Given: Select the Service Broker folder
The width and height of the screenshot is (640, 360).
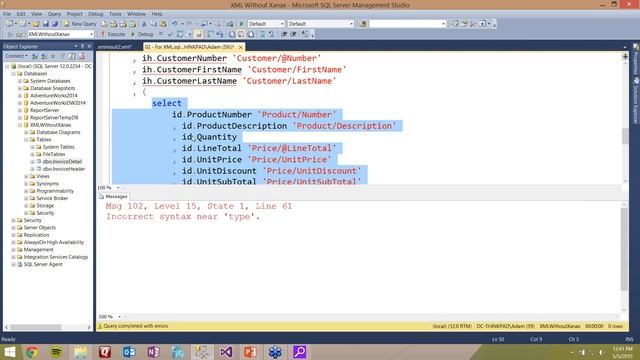Looking at the screenshot, I should pos(52,198).
